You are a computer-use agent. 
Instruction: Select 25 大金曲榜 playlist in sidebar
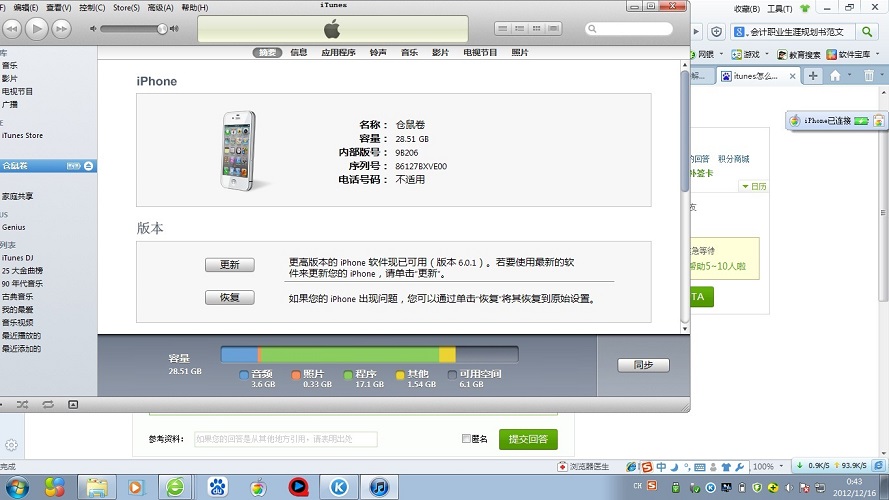(22, 271)
